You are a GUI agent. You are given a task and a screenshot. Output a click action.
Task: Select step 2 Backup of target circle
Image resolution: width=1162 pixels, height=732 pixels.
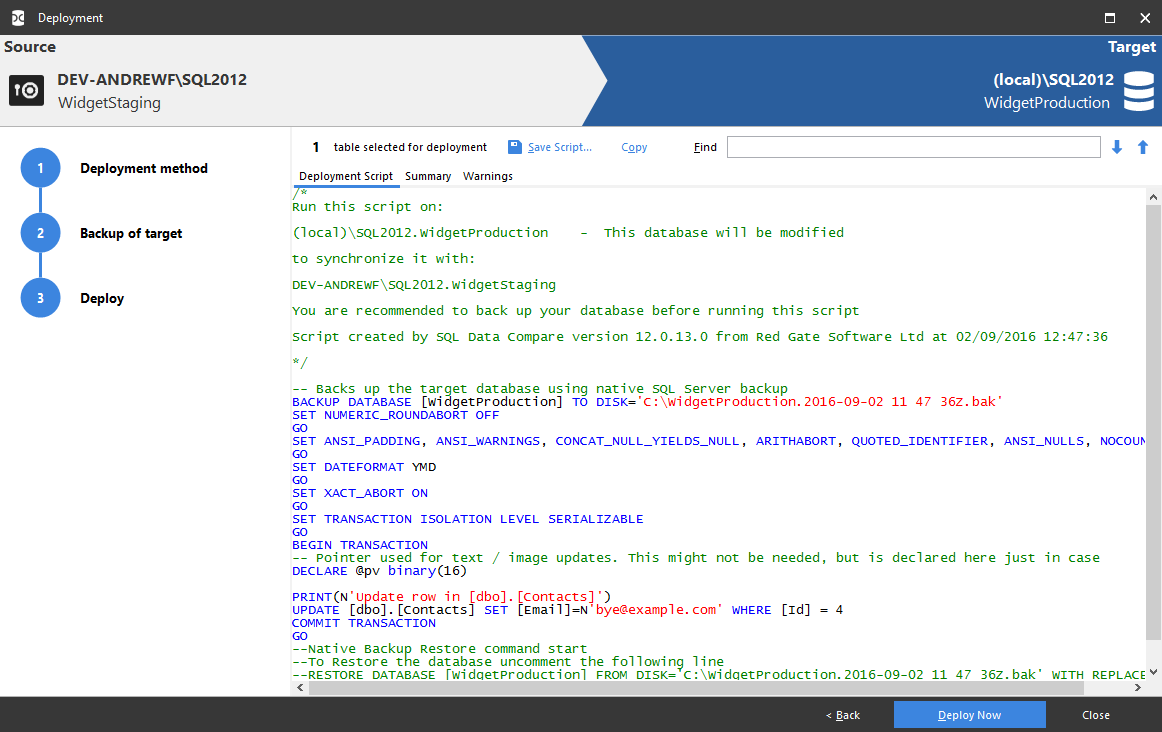(41, 233)
